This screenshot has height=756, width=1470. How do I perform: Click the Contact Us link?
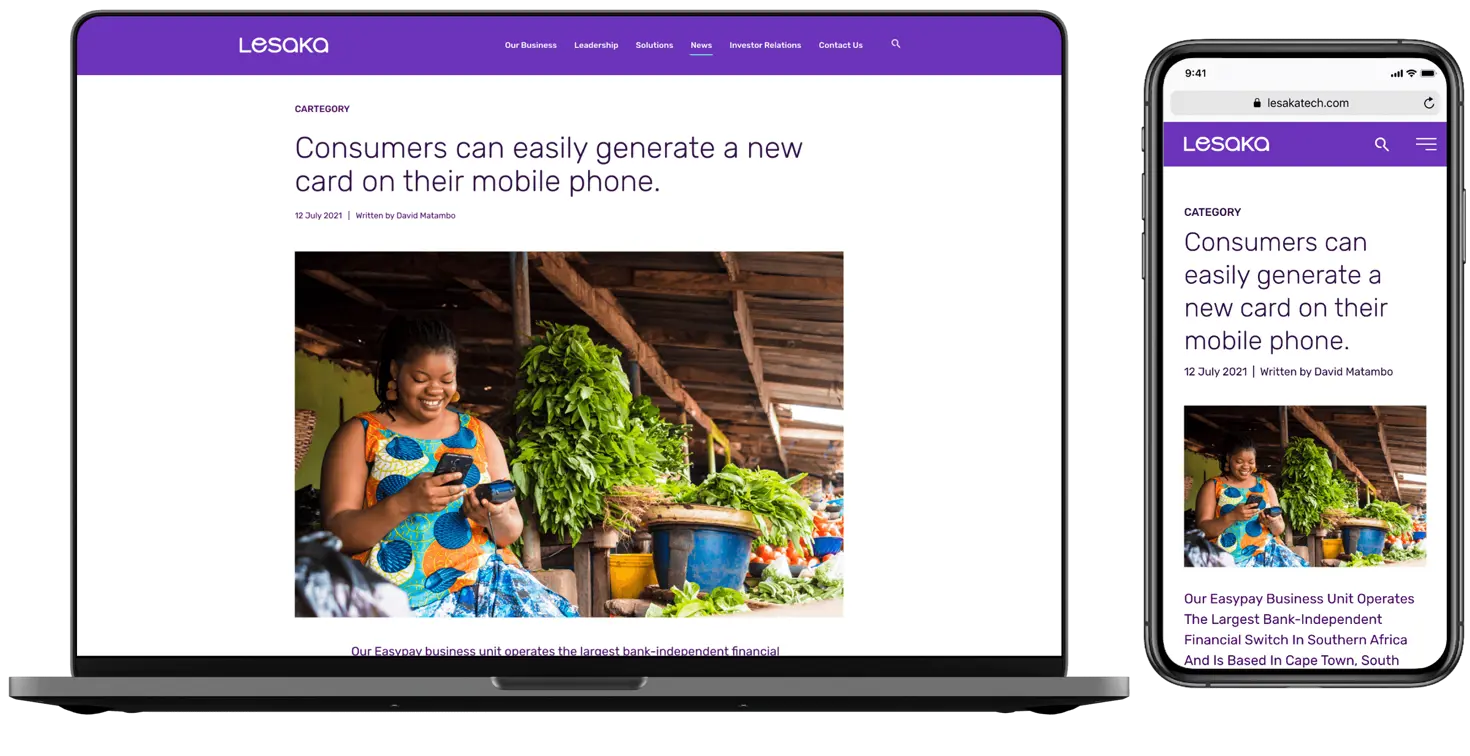[x=840, y=45]
